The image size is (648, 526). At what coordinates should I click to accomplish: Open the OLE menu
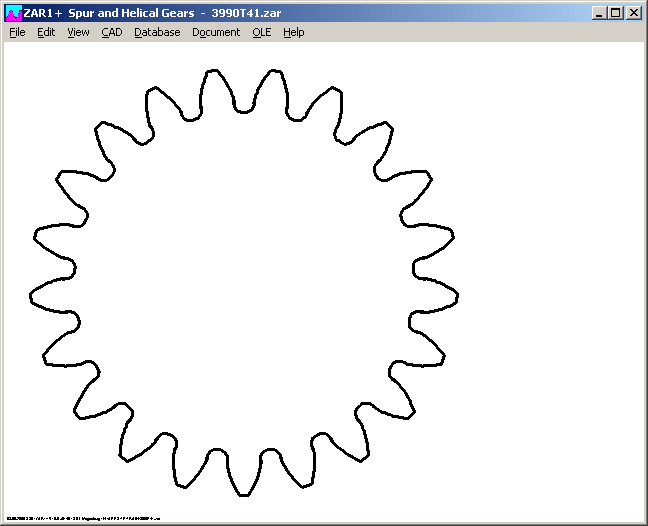point(261,32)
